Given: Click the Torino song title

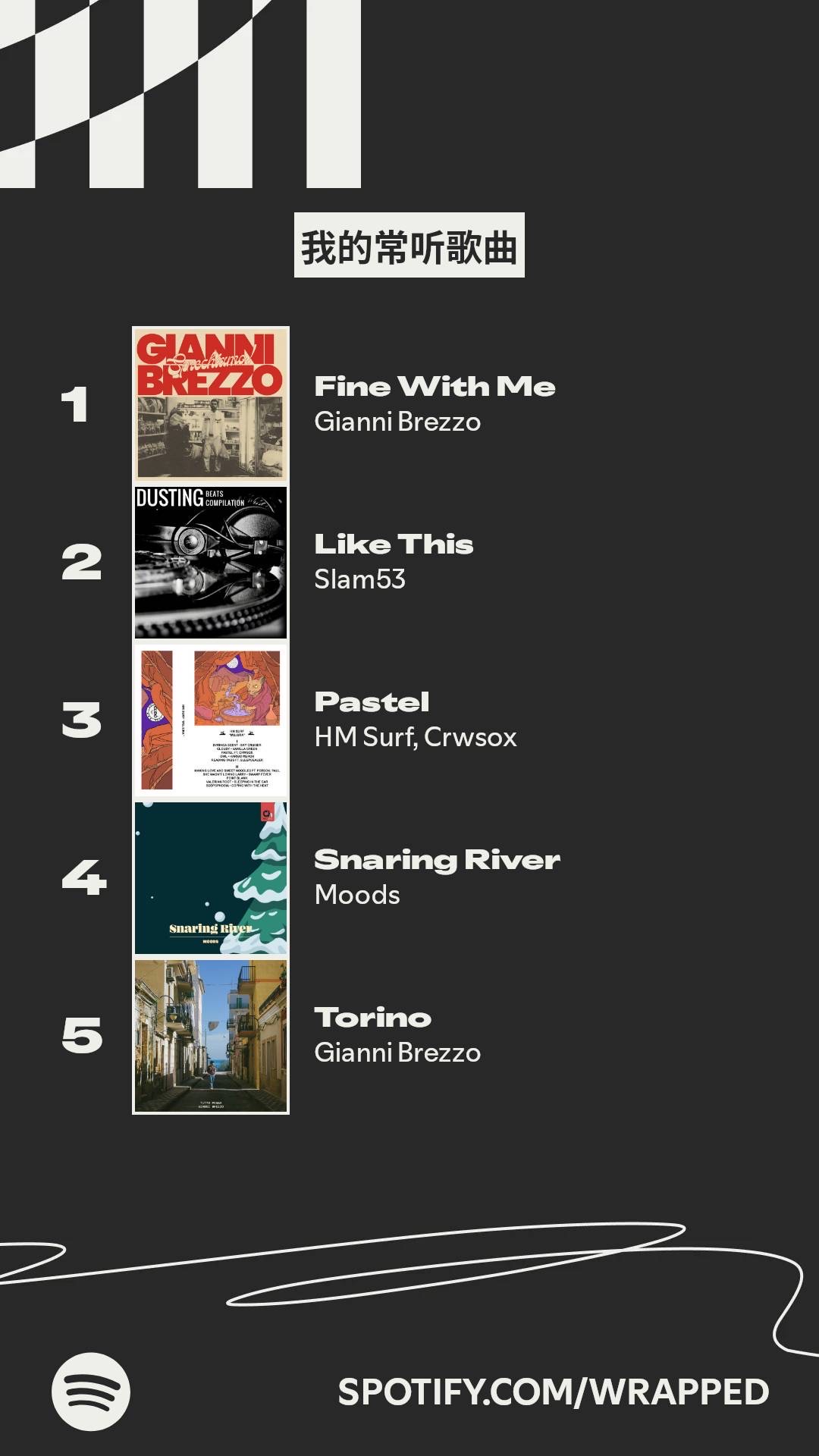Looking at the screenshot, I should point(372,1018).
